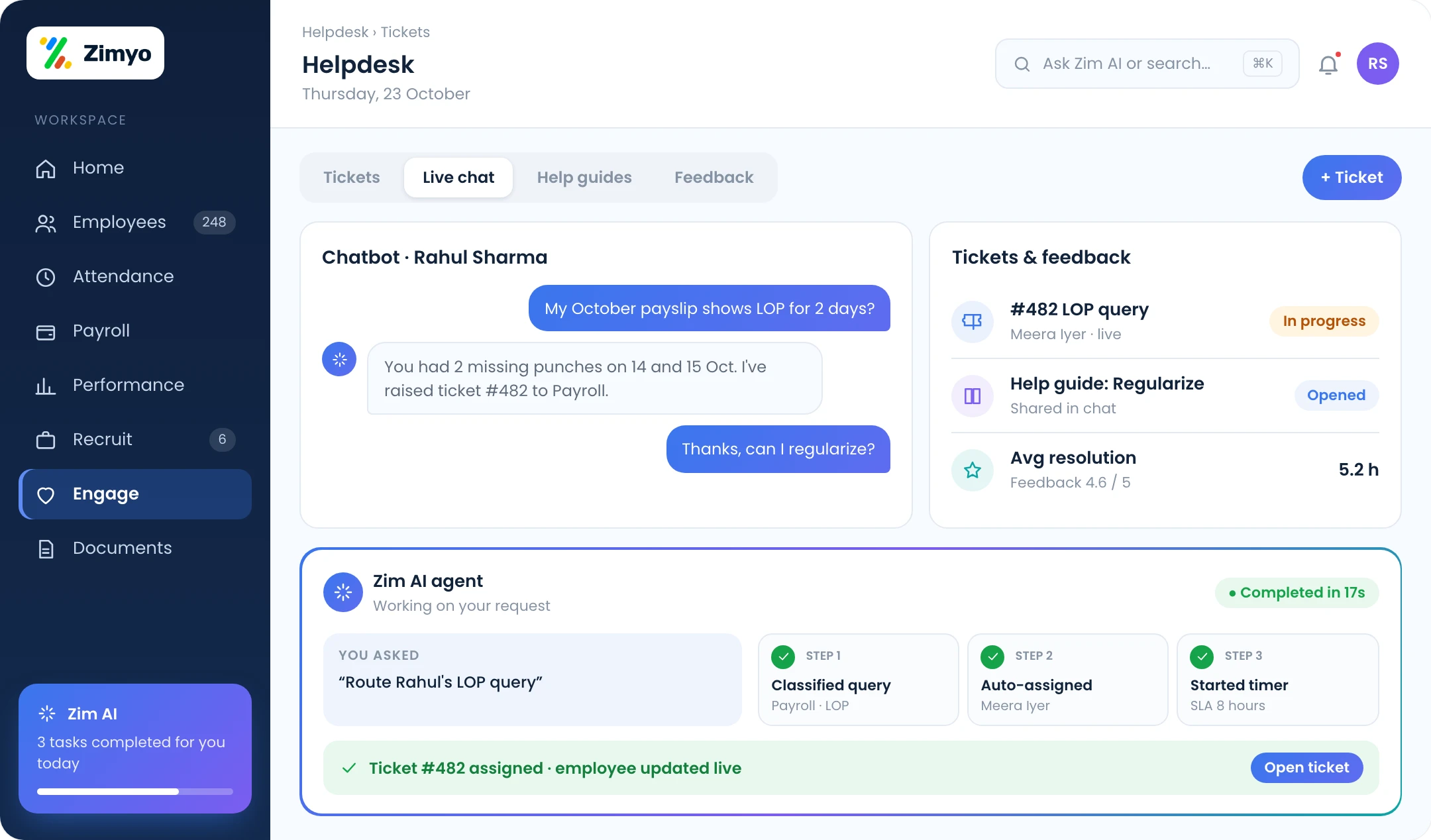Click the 'My October payslip shows LOP' message
The image size is (1431, 840).
tap(710, 308)
